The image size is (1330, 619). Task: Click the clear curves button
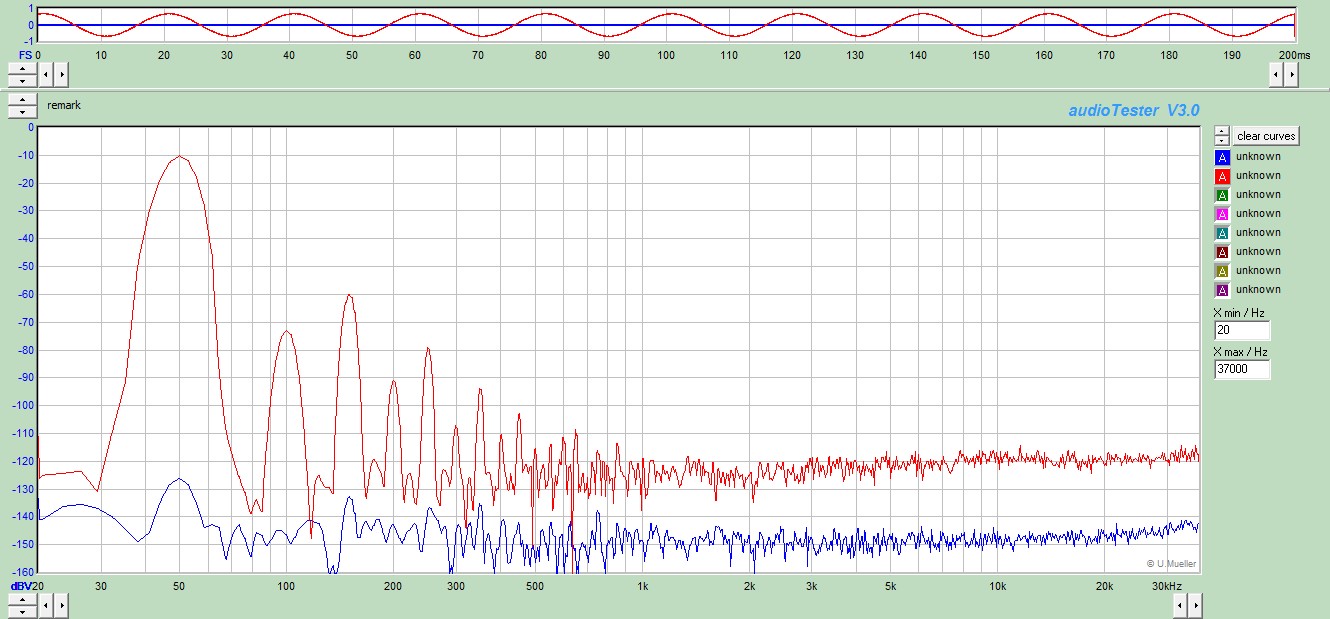tap(1266, 136)
